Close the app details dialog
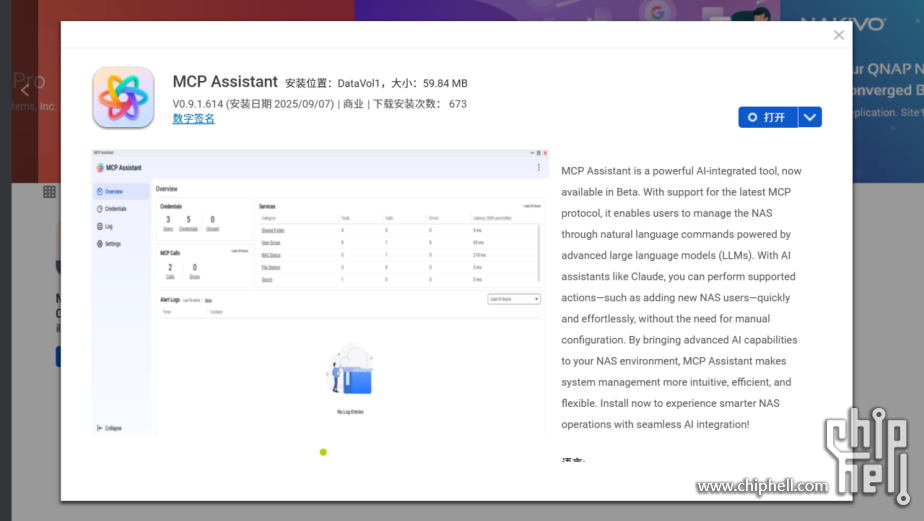The height and width of the screenshot is (521, 924). click(x=839, y=35)
